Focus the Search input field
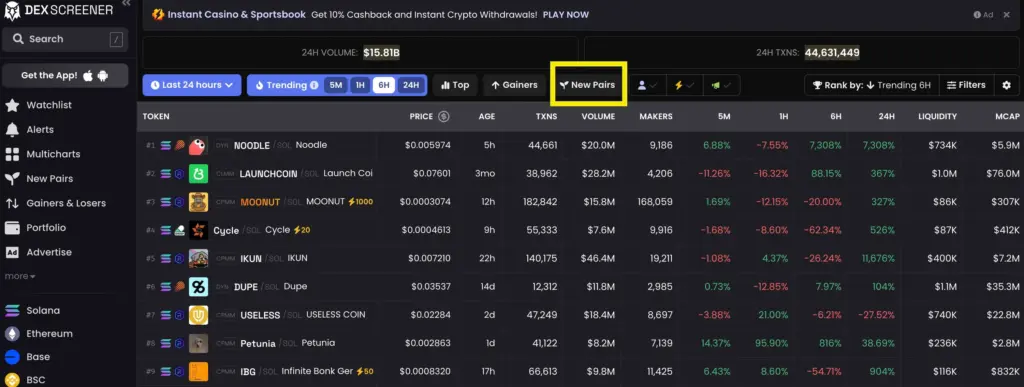Screen dimensions: 1024x387 tap(65, 39)
